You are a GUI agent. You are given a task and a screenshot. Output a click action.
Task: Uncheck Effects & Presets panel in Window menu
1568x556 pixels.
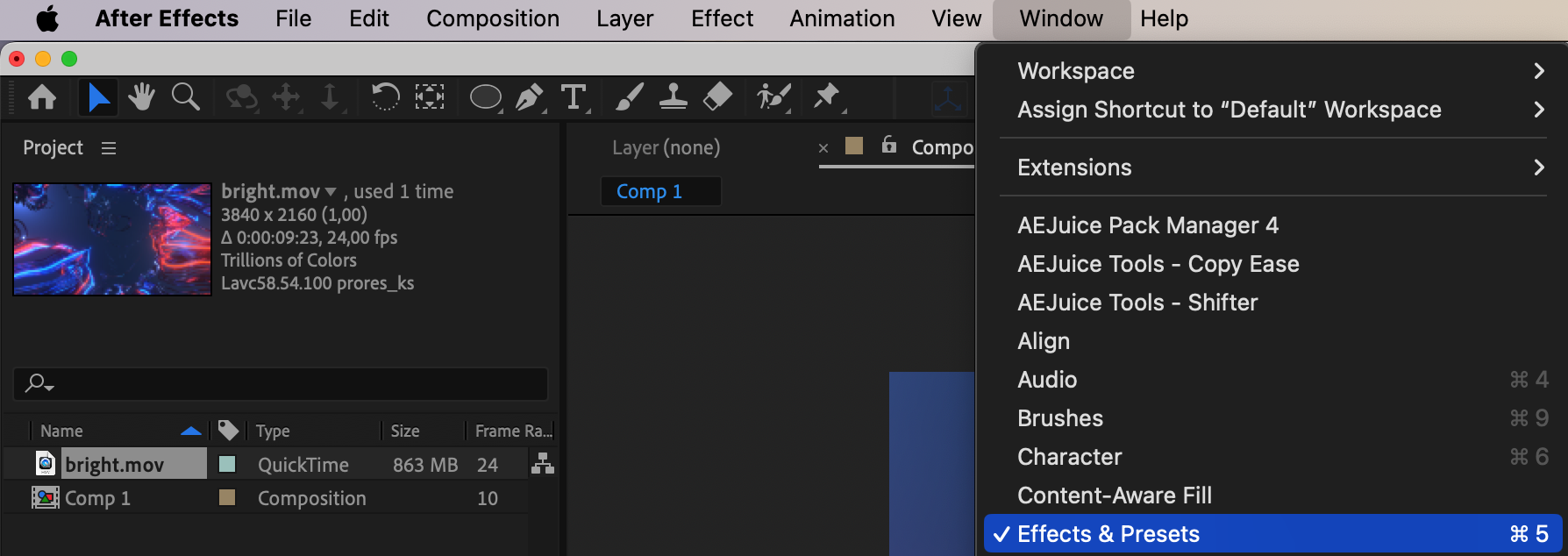click(1108, 534)
